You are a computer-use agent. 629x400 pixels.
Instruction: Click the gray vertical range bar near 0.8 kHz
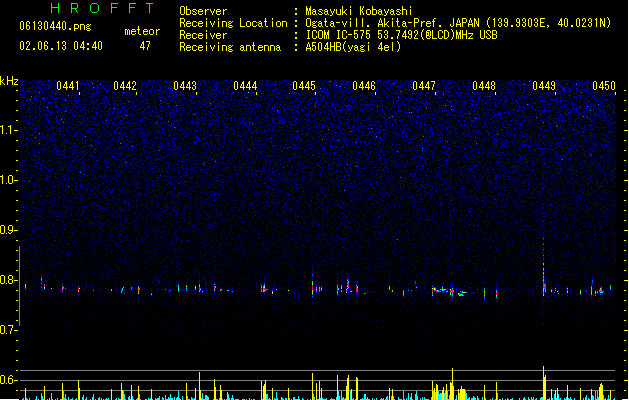click(20, 286)
